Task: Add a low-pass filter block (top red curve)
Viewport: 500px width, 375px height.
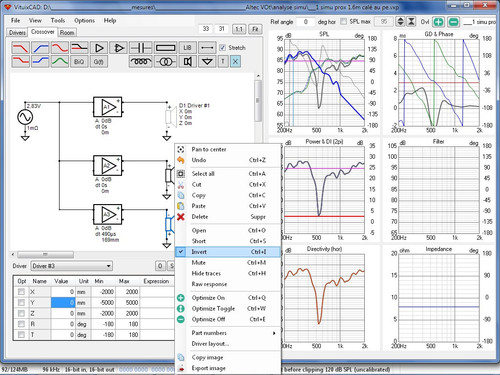Action: pyautogui.click(x=21, y=48)
